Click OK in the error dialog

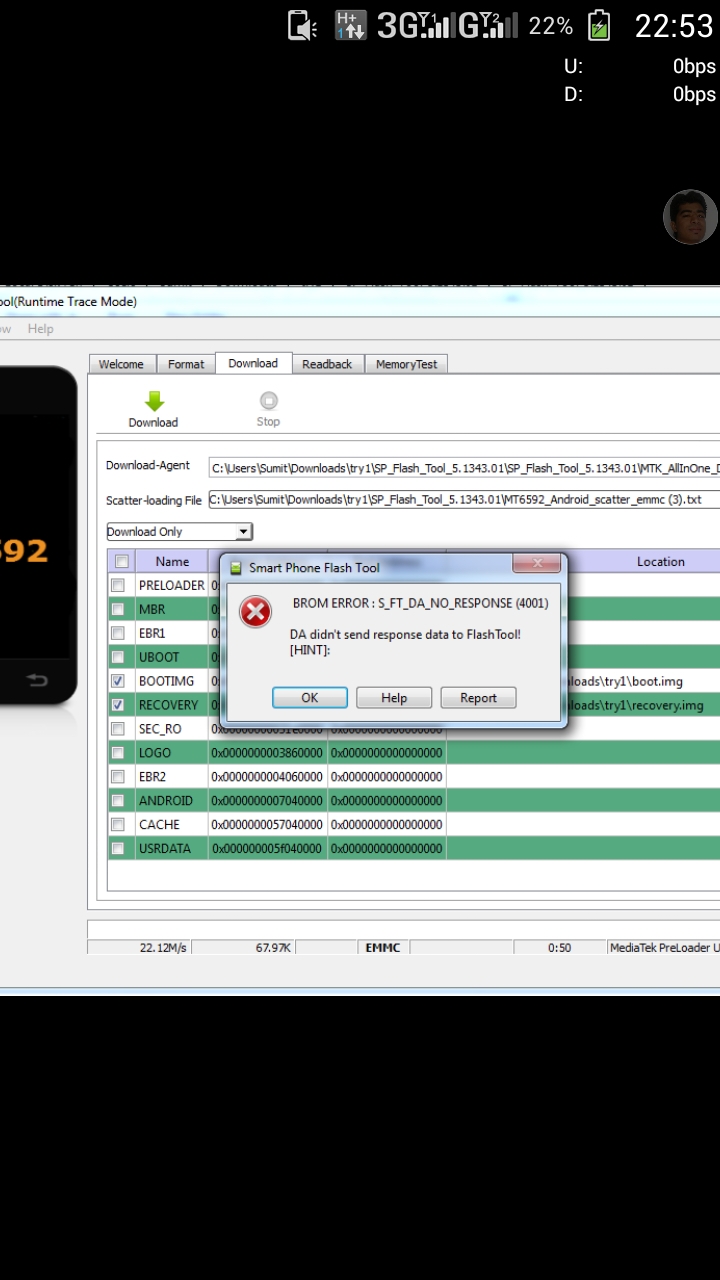click(310, 698)
